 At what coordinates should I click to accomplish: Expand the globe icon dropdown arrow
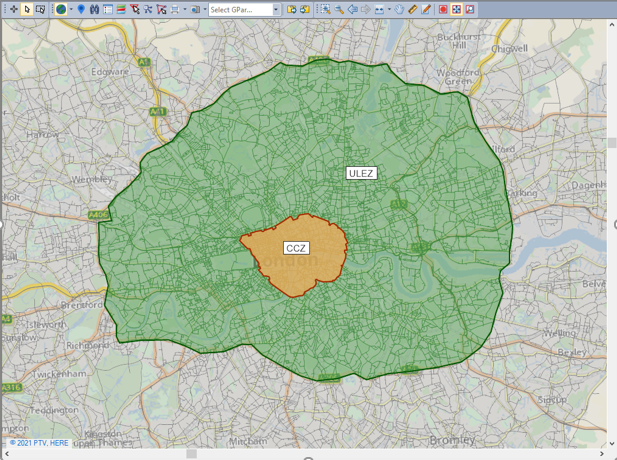(71, 9)
